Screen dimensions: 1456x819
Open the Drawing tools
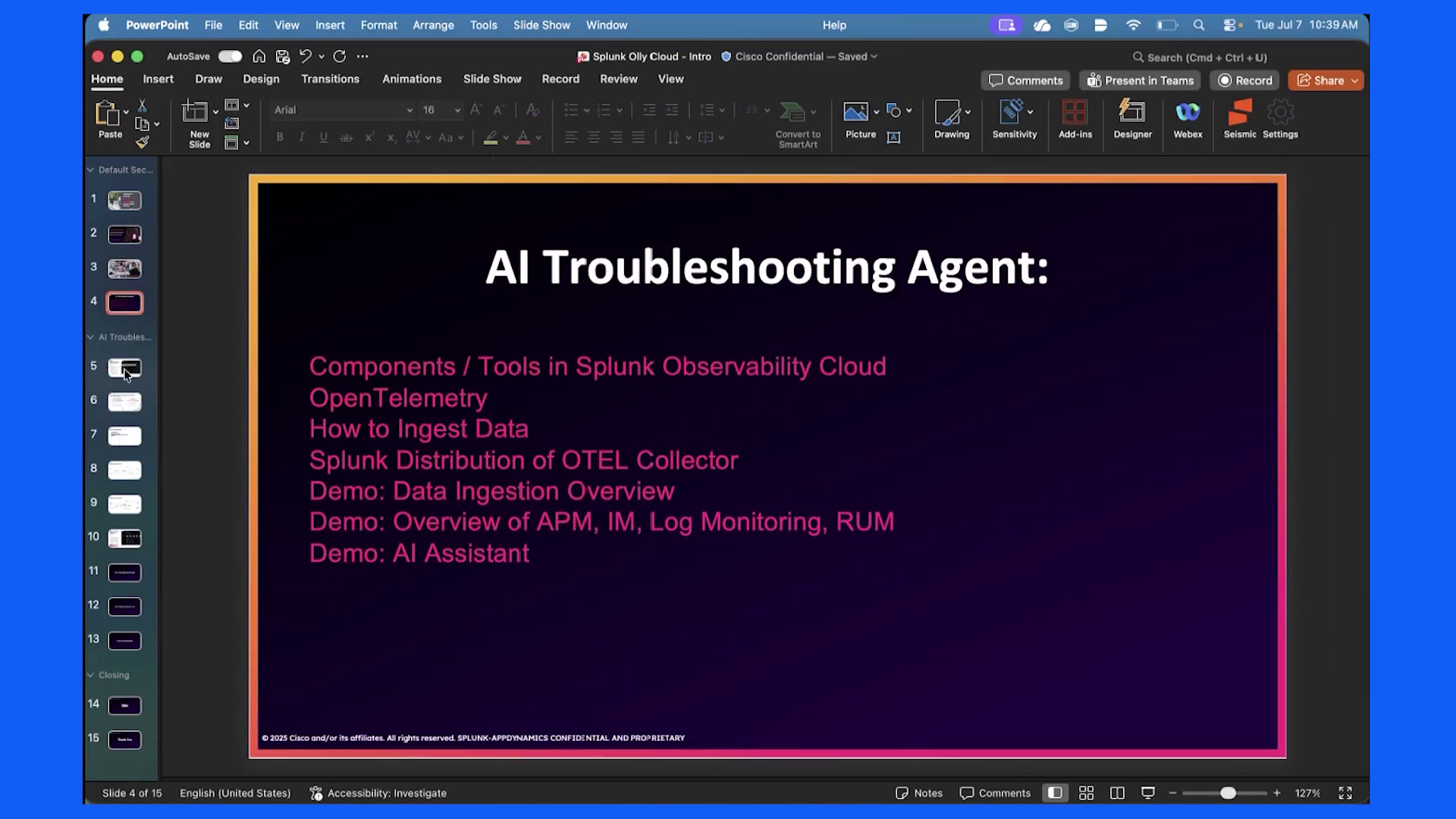click(x=952, y=119)
